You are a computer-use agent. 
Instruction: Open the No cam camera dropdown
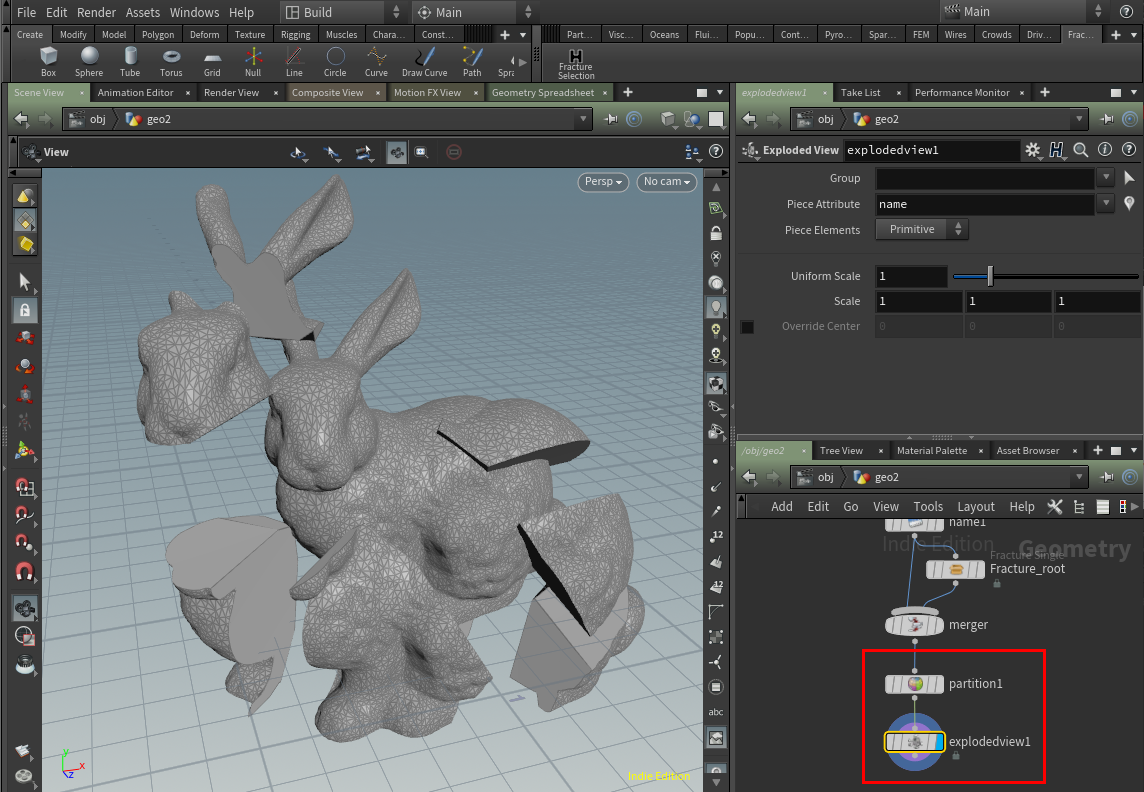coord(666,182)
